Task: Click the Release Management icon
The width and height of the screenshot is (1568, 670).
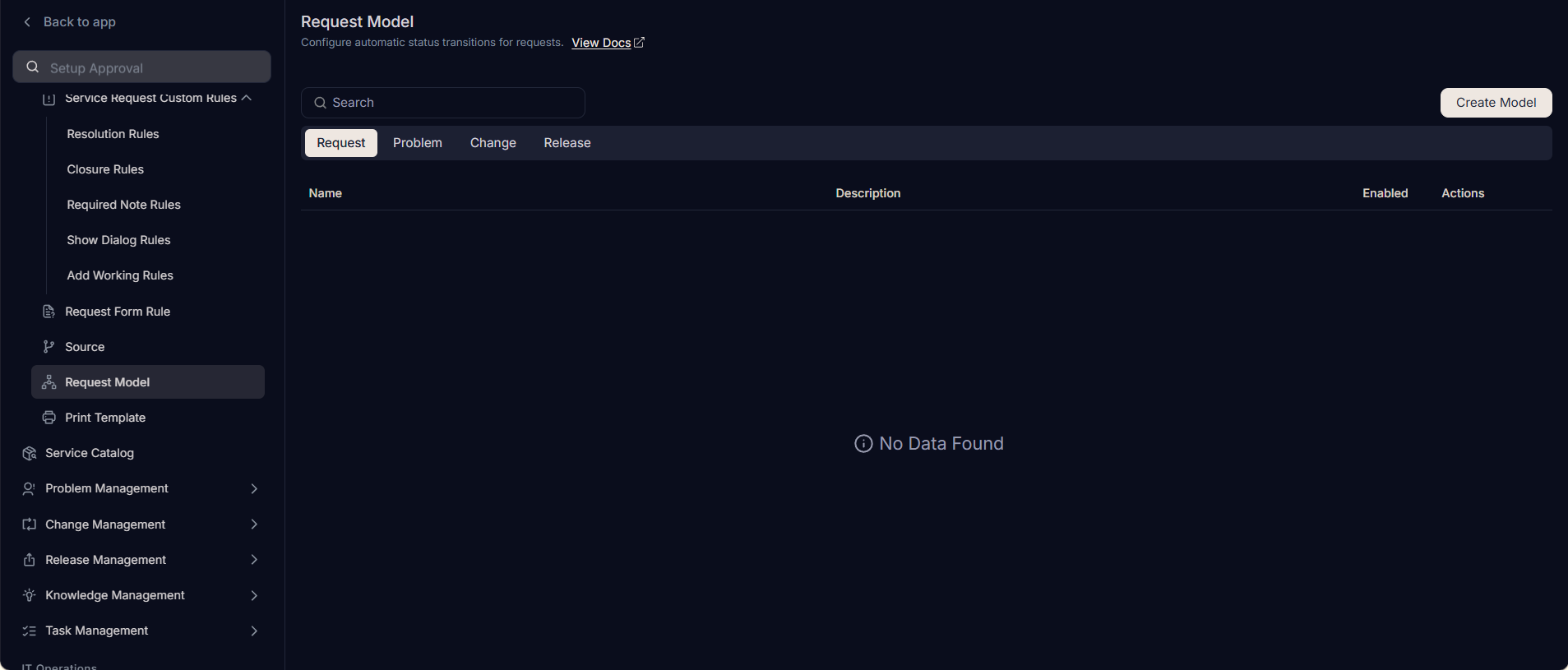Action: point(29,560)
